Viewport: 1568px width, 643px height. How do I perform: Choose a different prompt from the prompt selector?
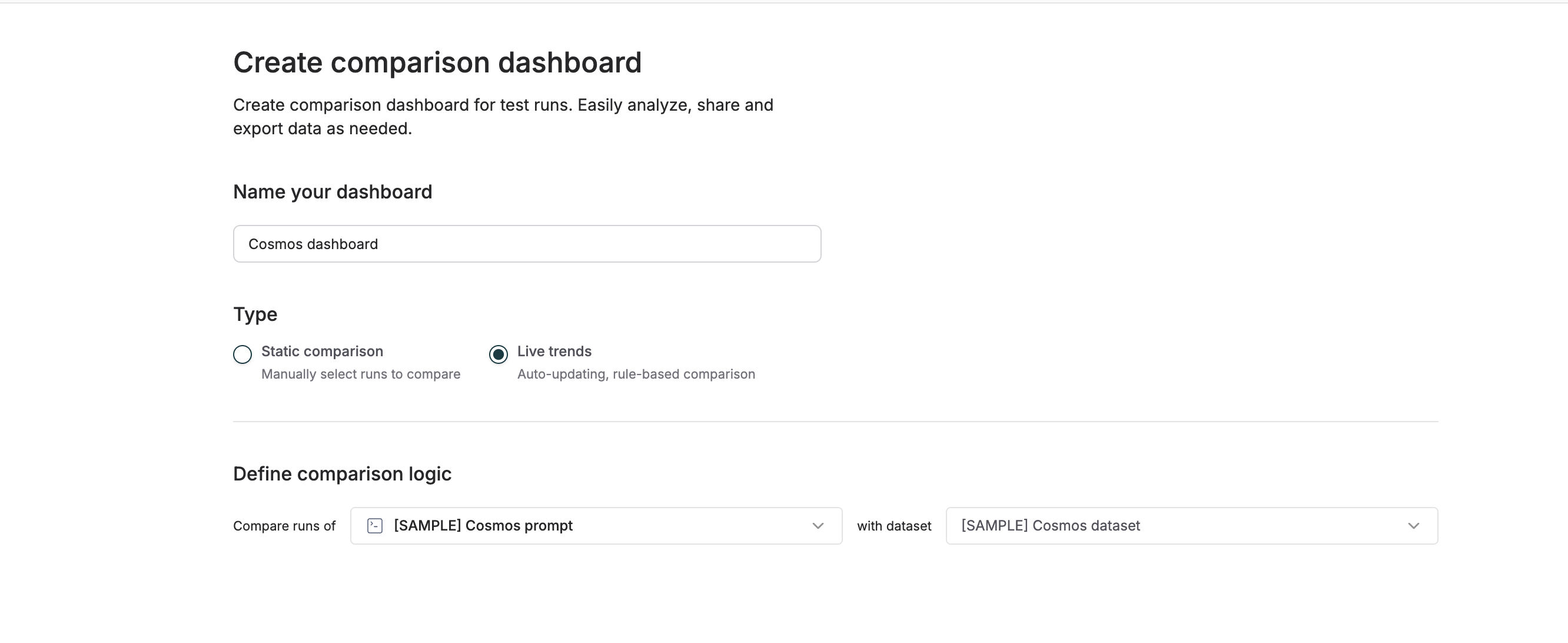coord(595,525)
